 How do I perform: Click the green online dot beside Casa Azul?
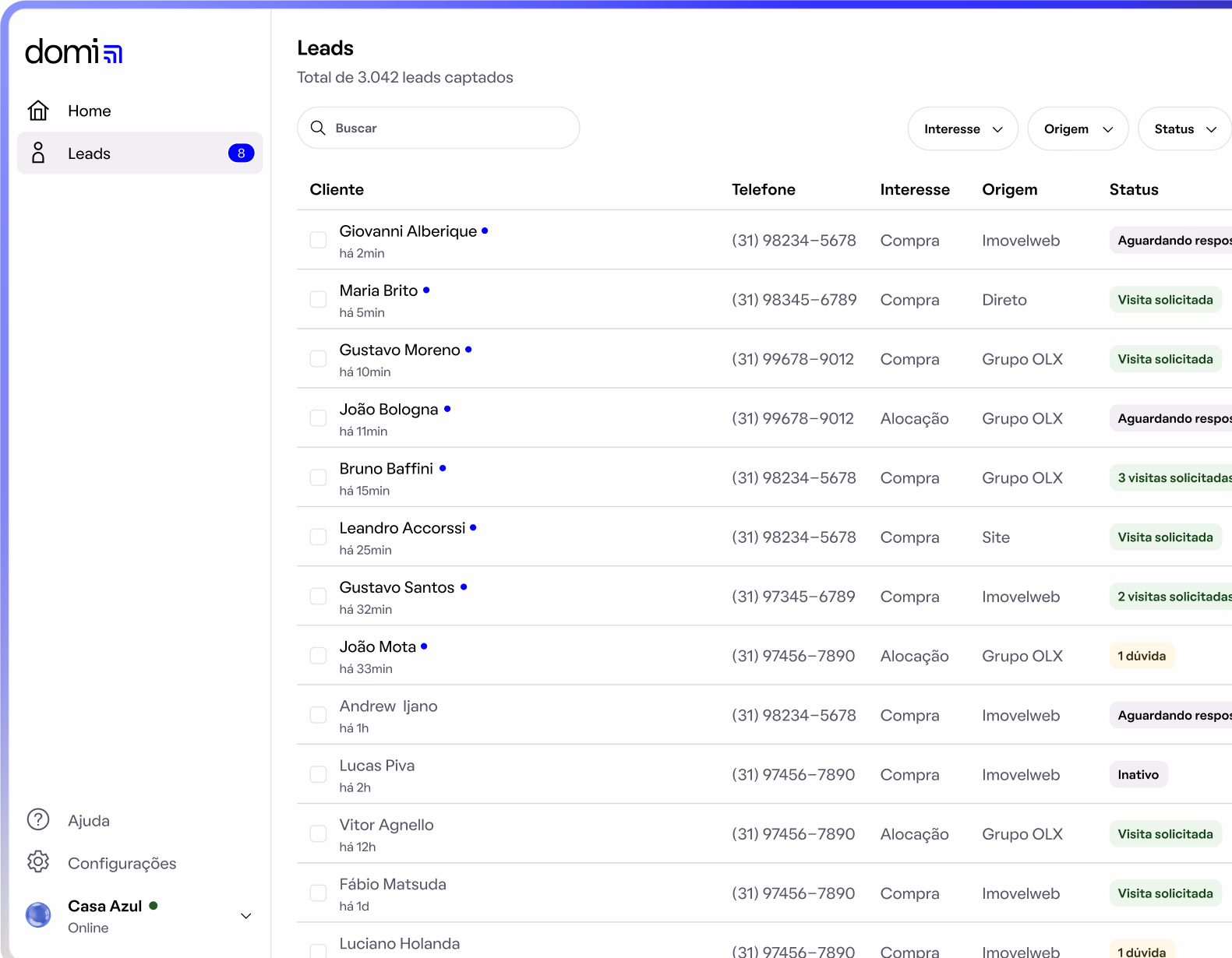(x=154, y=905)
